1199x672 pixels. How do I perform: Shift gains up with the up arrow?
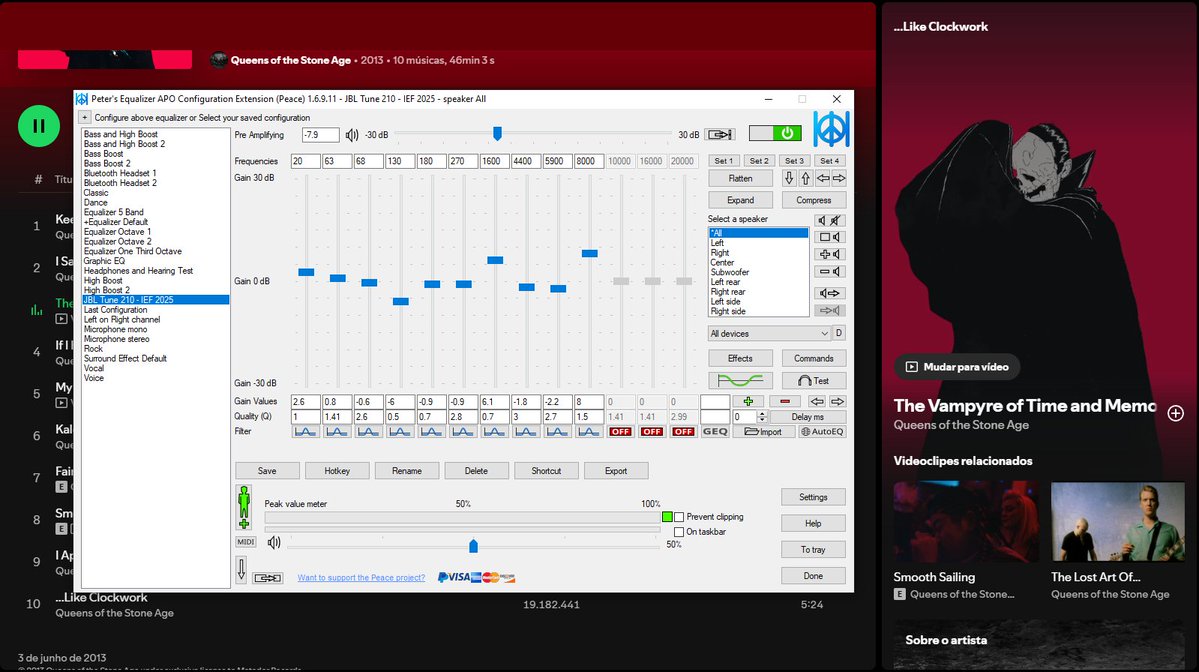[805, 178]
